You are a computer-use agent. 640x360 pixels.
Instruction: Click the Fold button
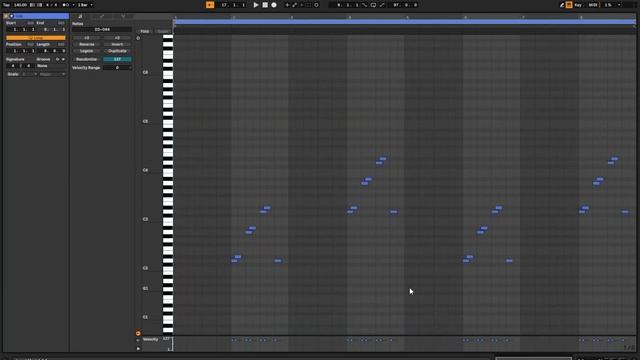144,31
